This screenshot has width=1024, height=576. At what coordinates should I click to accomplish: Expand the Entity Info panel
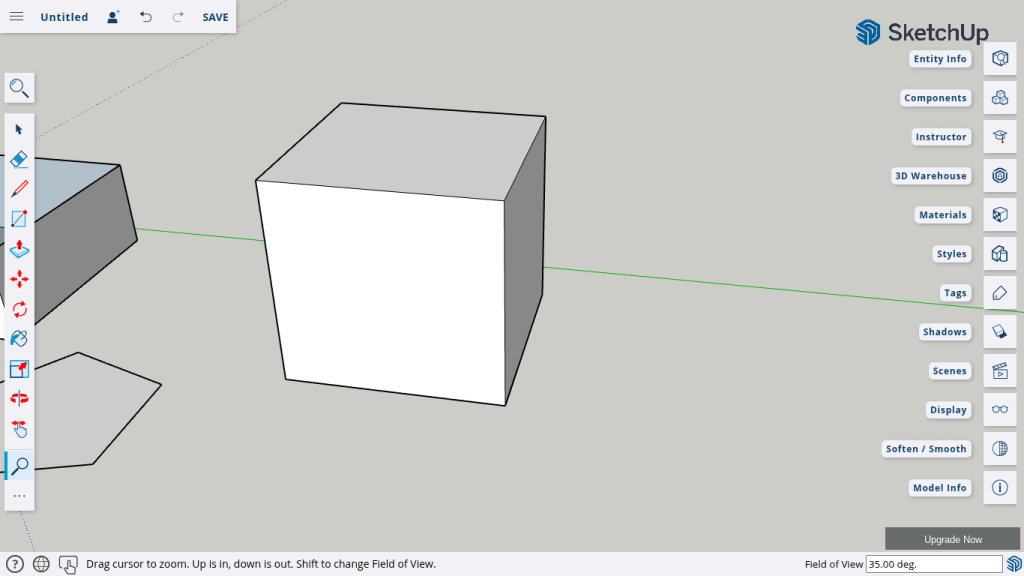999,59
